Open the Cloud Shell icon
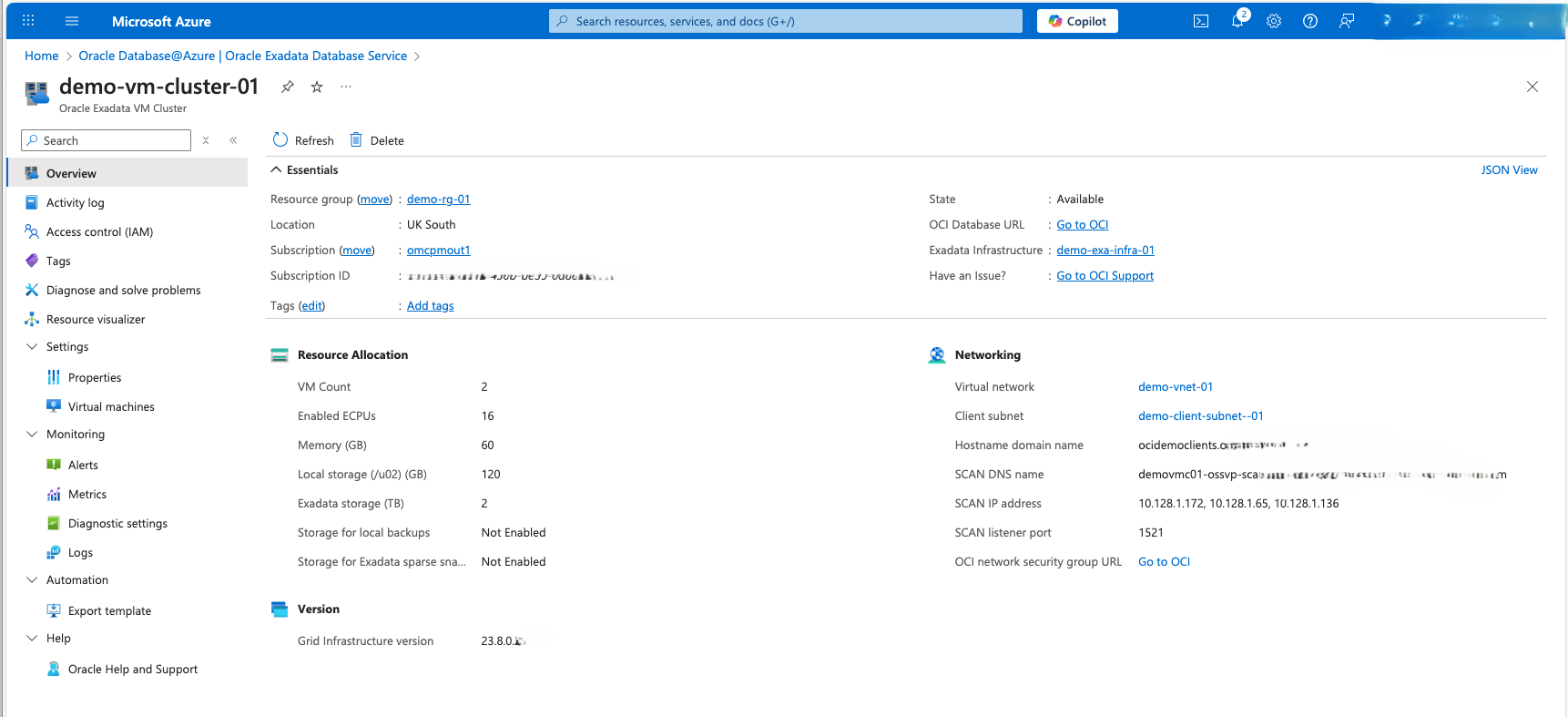Viewport: 1568px width, 717px height. (x=1201, y=21)
